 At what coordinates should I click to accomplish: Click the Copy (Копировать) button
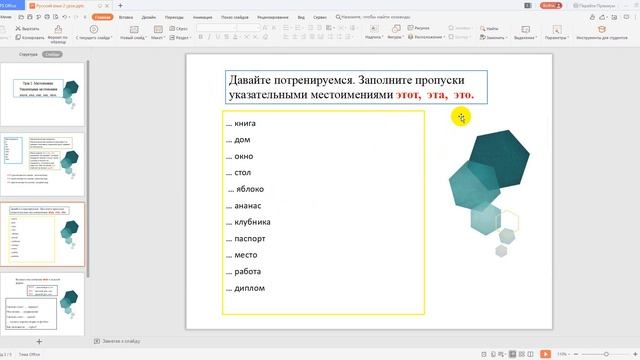pos(30,38)
